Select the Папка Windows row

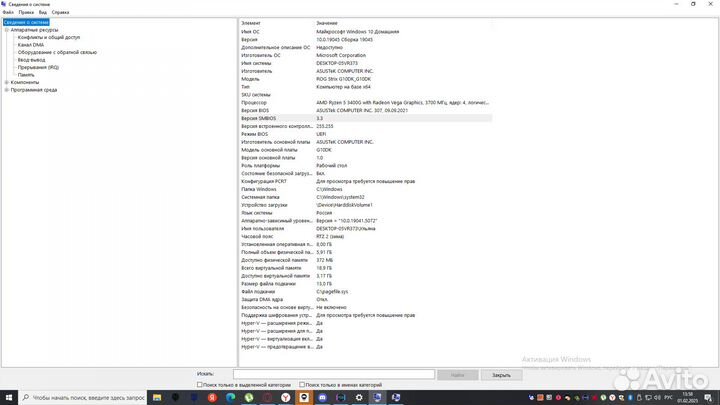pyautogui.click(x=366, y=189)
